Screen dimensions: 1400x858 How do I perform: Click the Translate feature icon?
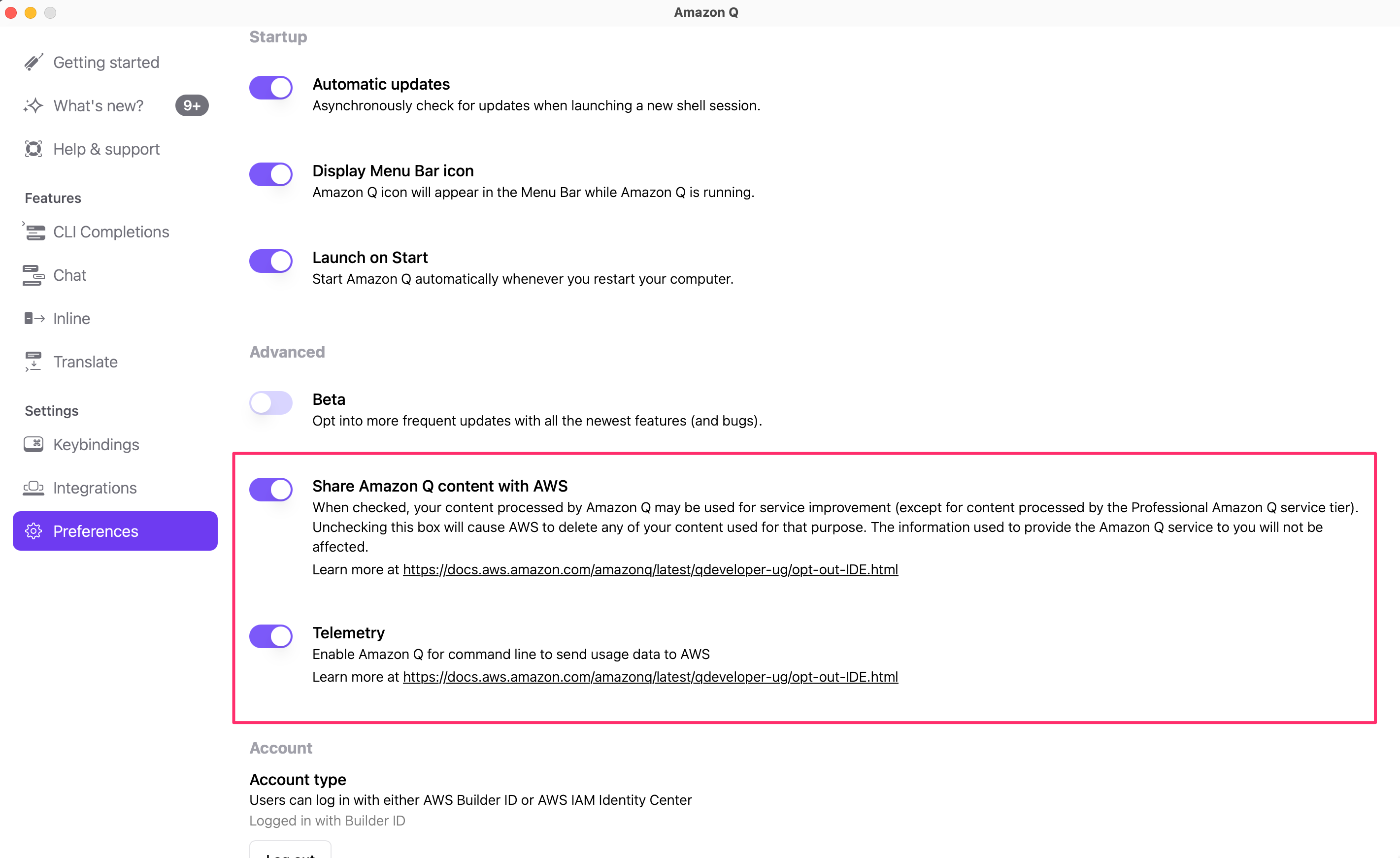tap(33, 362)
